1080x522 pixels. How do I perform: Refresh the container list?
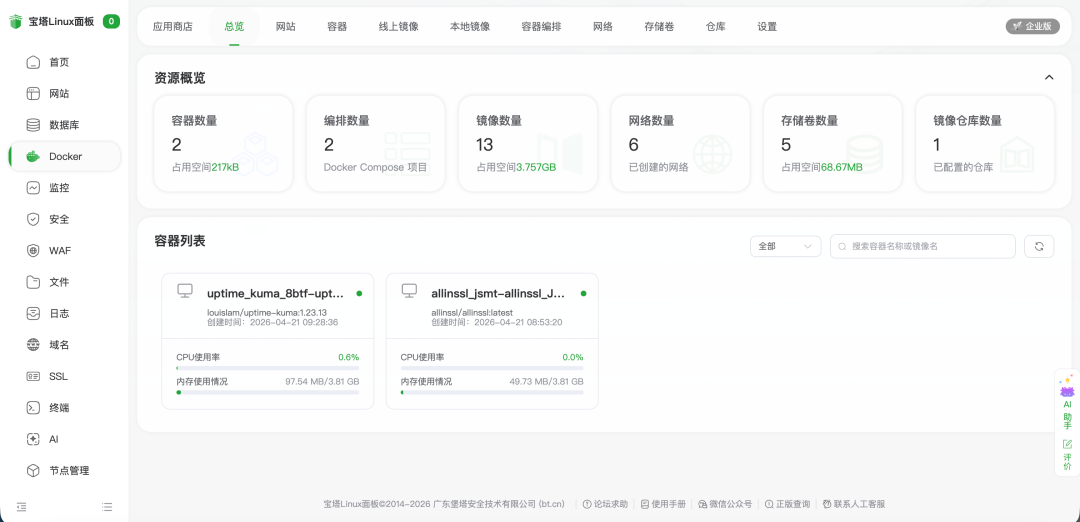pyautogui.click(x=1039, y=247)
